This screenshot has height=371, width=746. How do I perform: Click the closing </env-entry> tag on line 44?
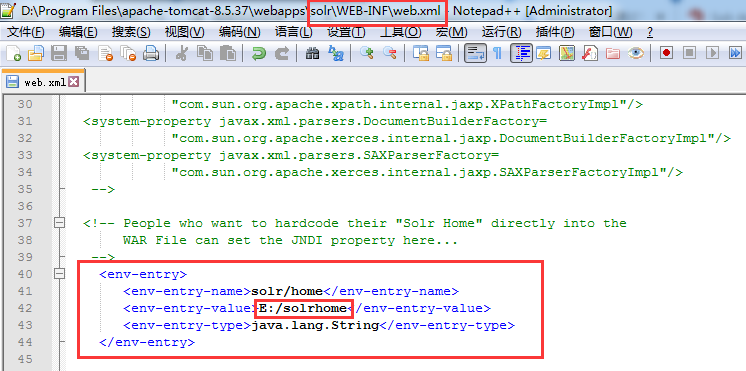pyautogui.click(x=147, y=342)
